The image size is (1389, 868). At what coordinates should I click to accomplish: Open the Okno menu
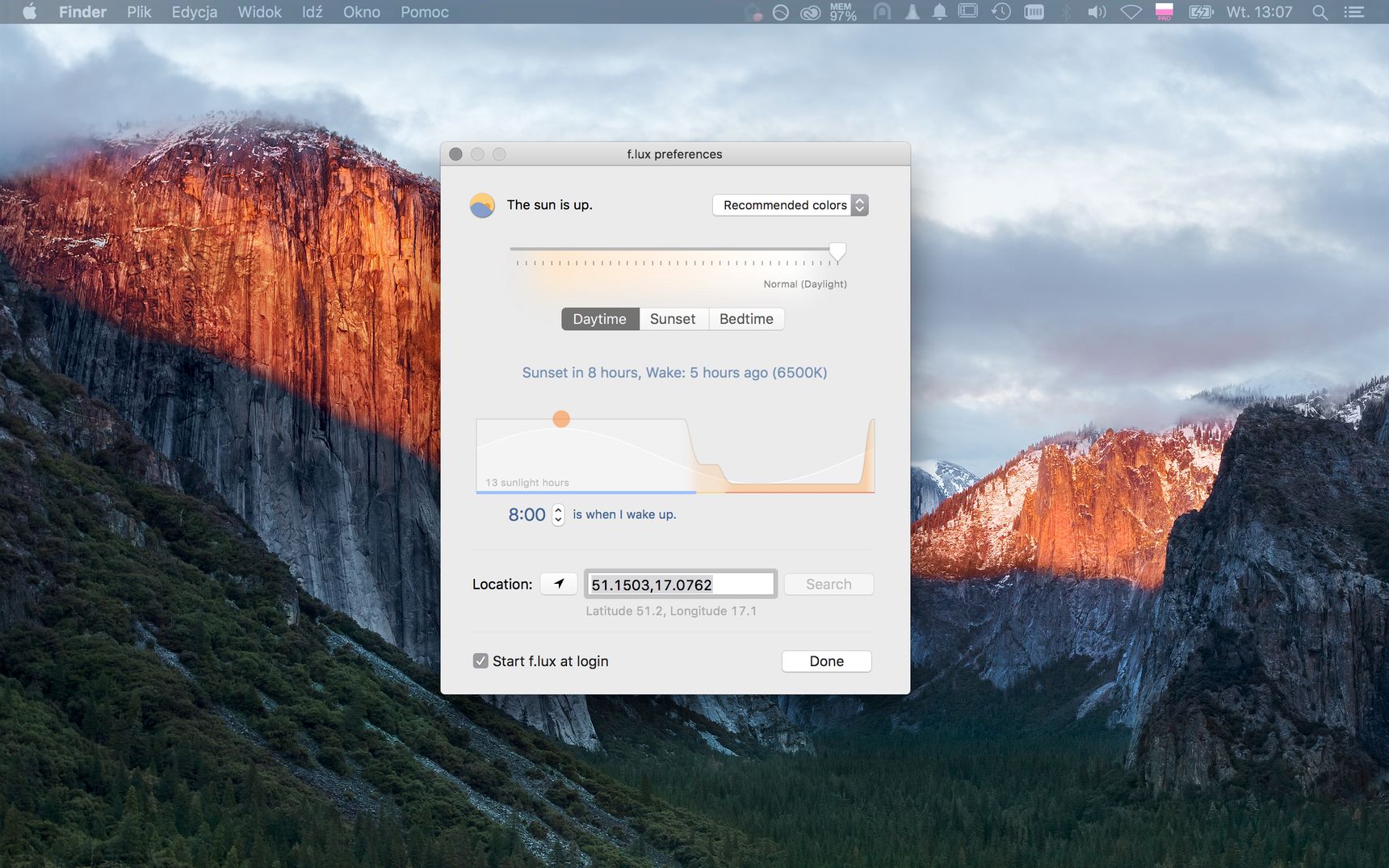point(362,12)
